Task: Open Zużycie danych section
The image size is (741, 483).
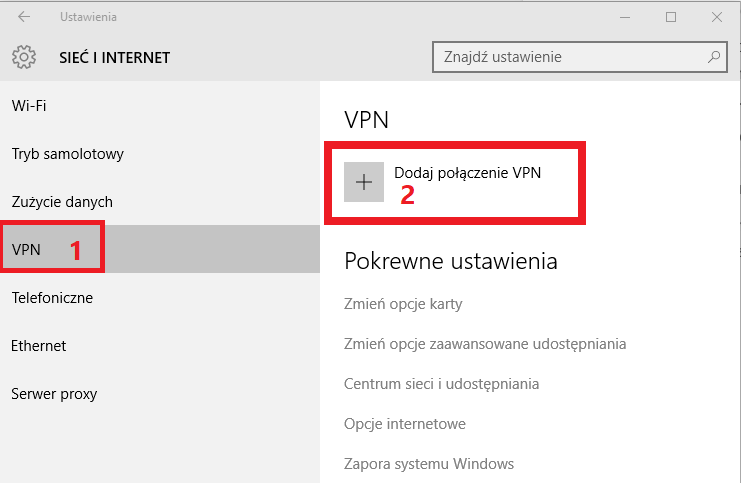Action: (62, 202)
